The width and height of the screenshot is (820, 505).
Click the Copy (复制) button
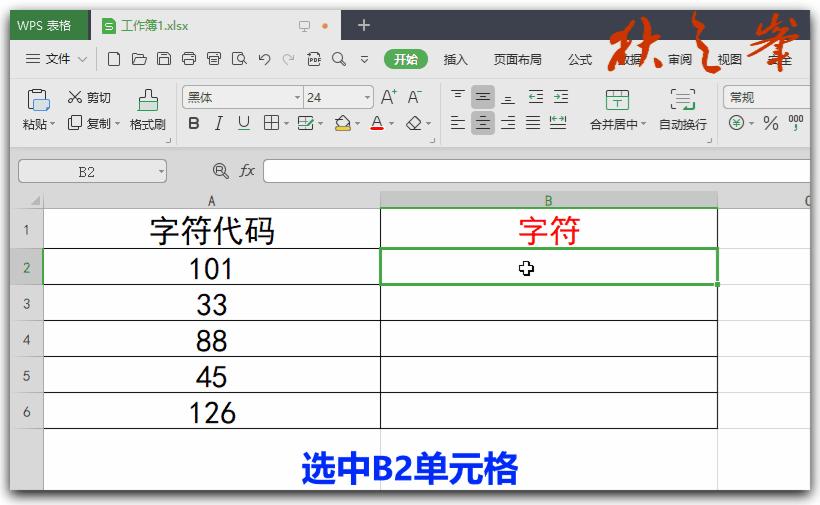(x=89, y=123)
